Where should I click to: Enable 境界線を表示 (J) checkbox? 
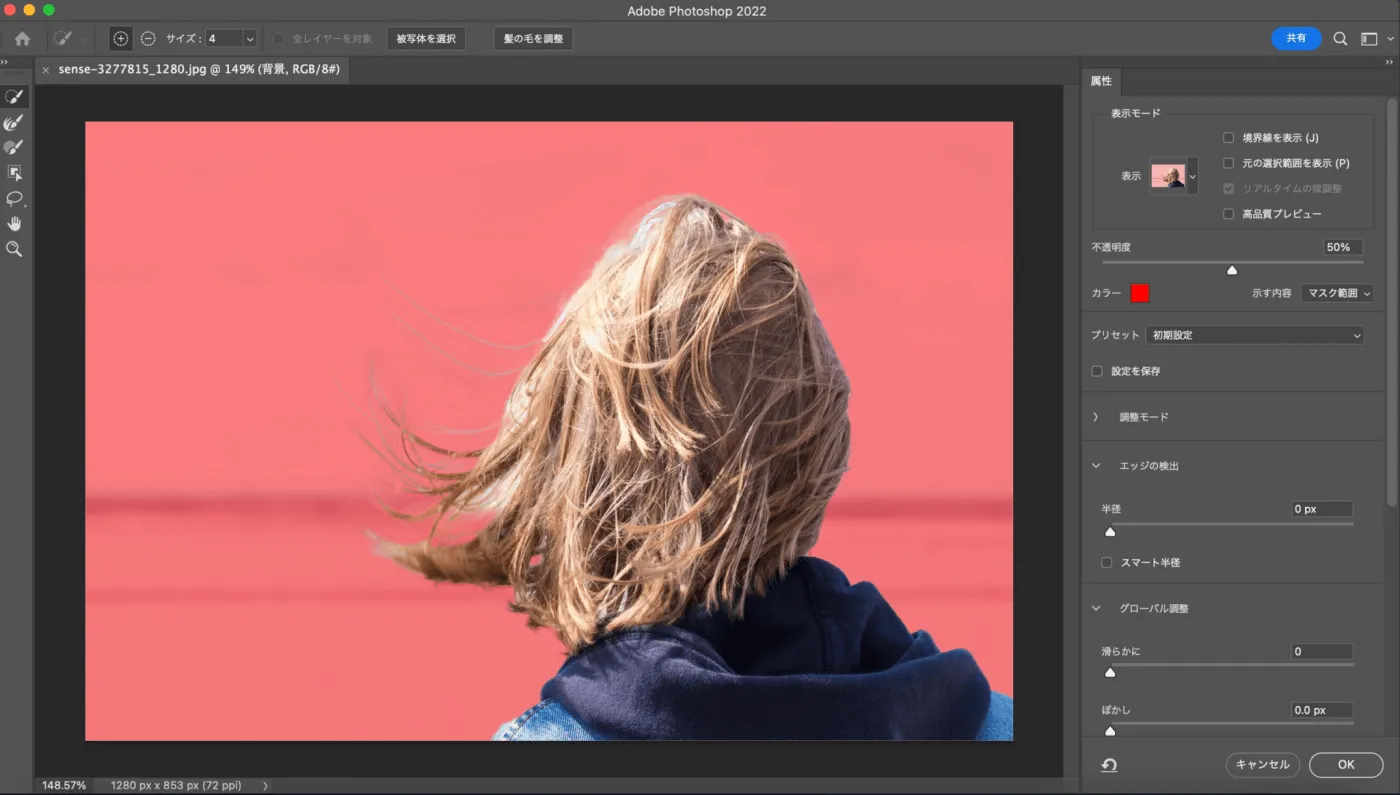[x=1228, y=138]
